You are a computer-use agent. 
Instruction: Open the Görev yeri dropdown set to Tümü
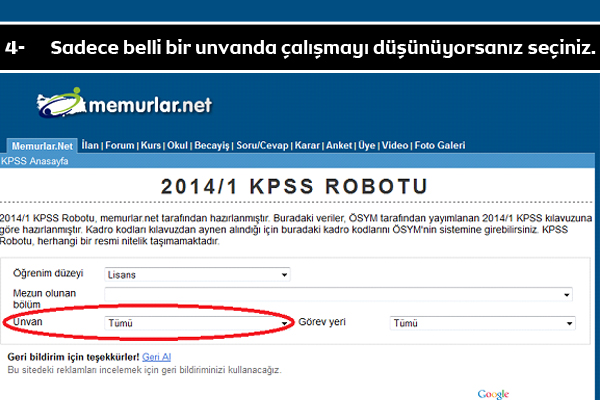483,323
